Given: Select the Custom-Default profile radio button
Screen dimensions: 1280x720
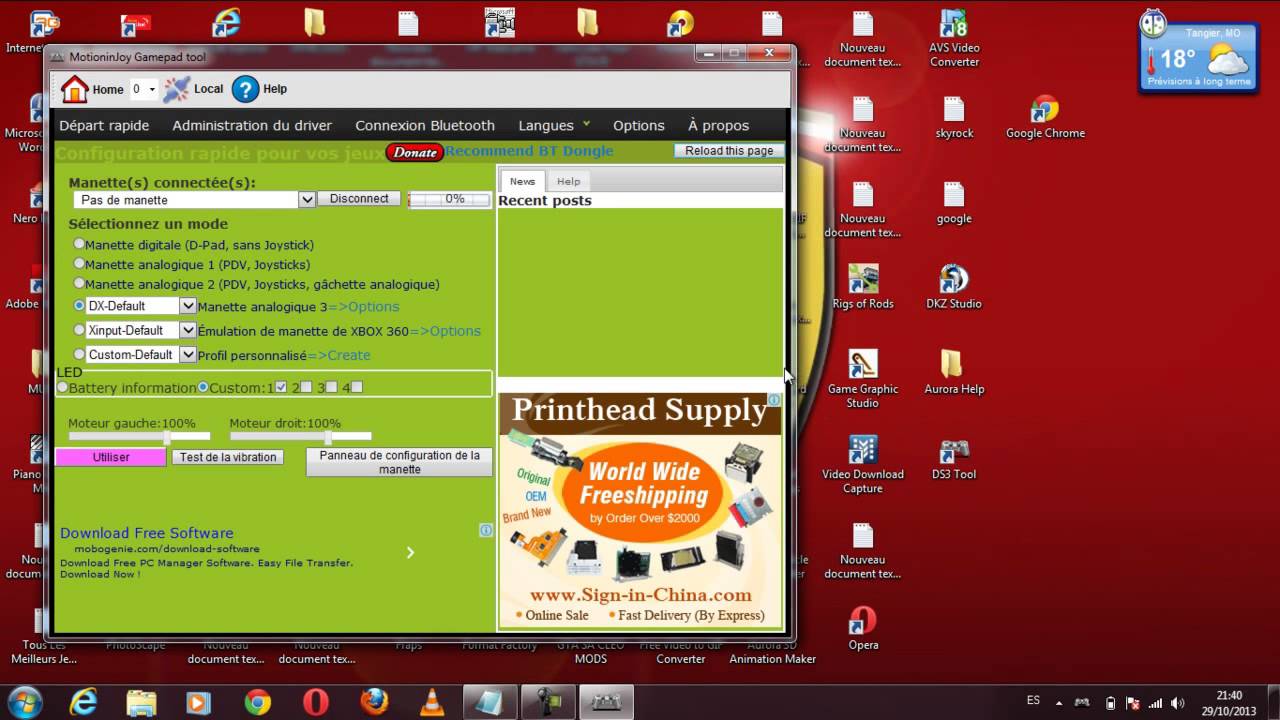Looking at the screenshot, I should click(x=79, y=353).
